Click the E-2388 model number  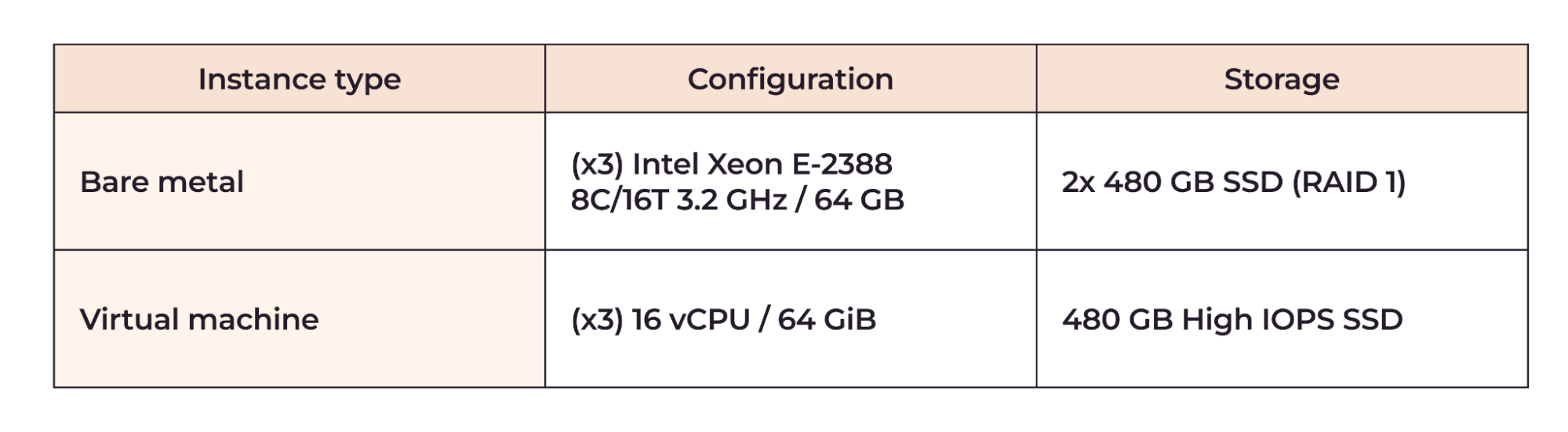pyautogui.click(x=842, y=164)
